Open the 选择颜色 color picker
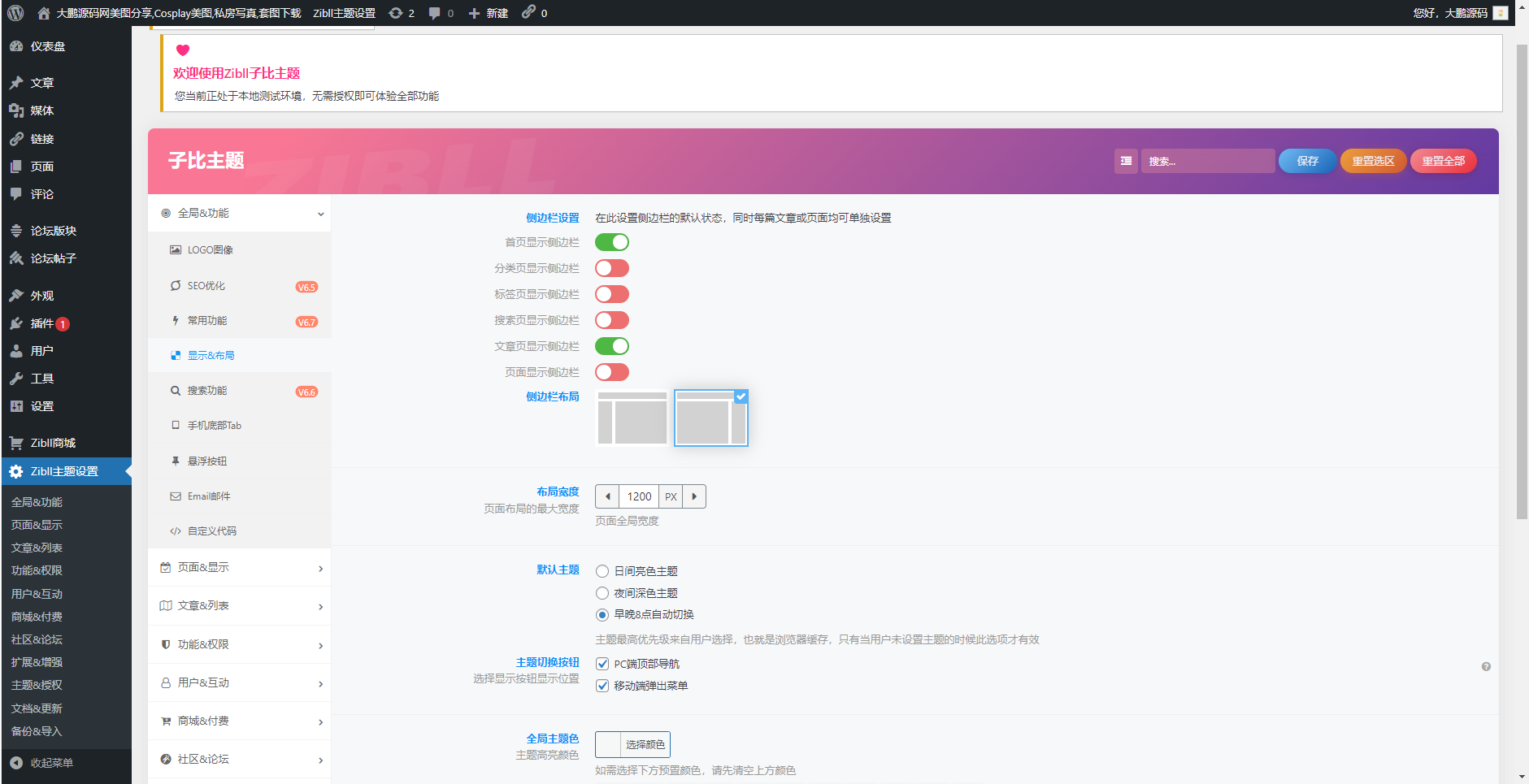The height and width of the screenshot is (784, 1529). click(x=646, y=743)
